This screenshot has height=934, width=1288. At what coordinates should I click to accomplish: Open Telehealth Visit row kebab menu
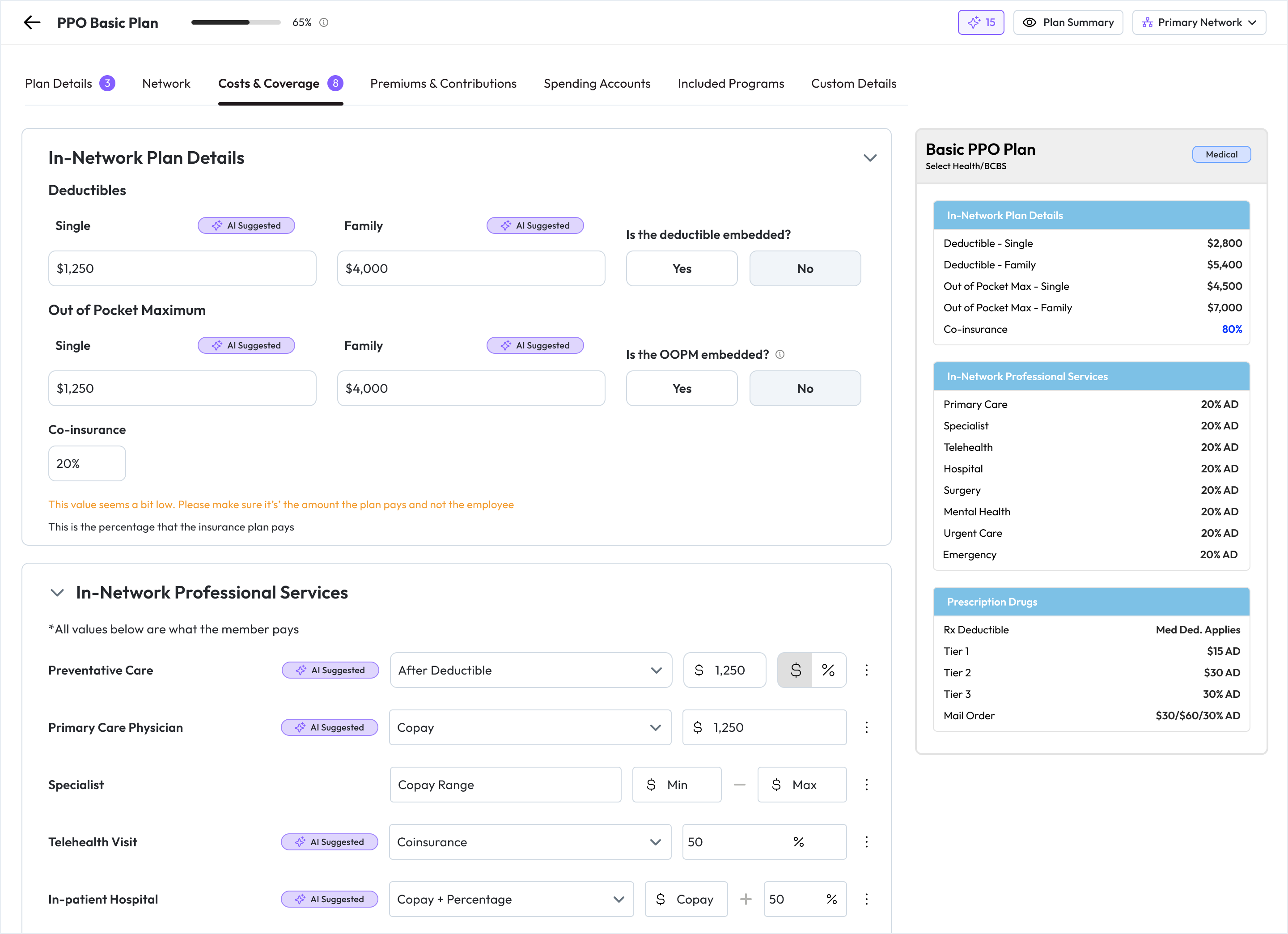[x=867, y=842]
